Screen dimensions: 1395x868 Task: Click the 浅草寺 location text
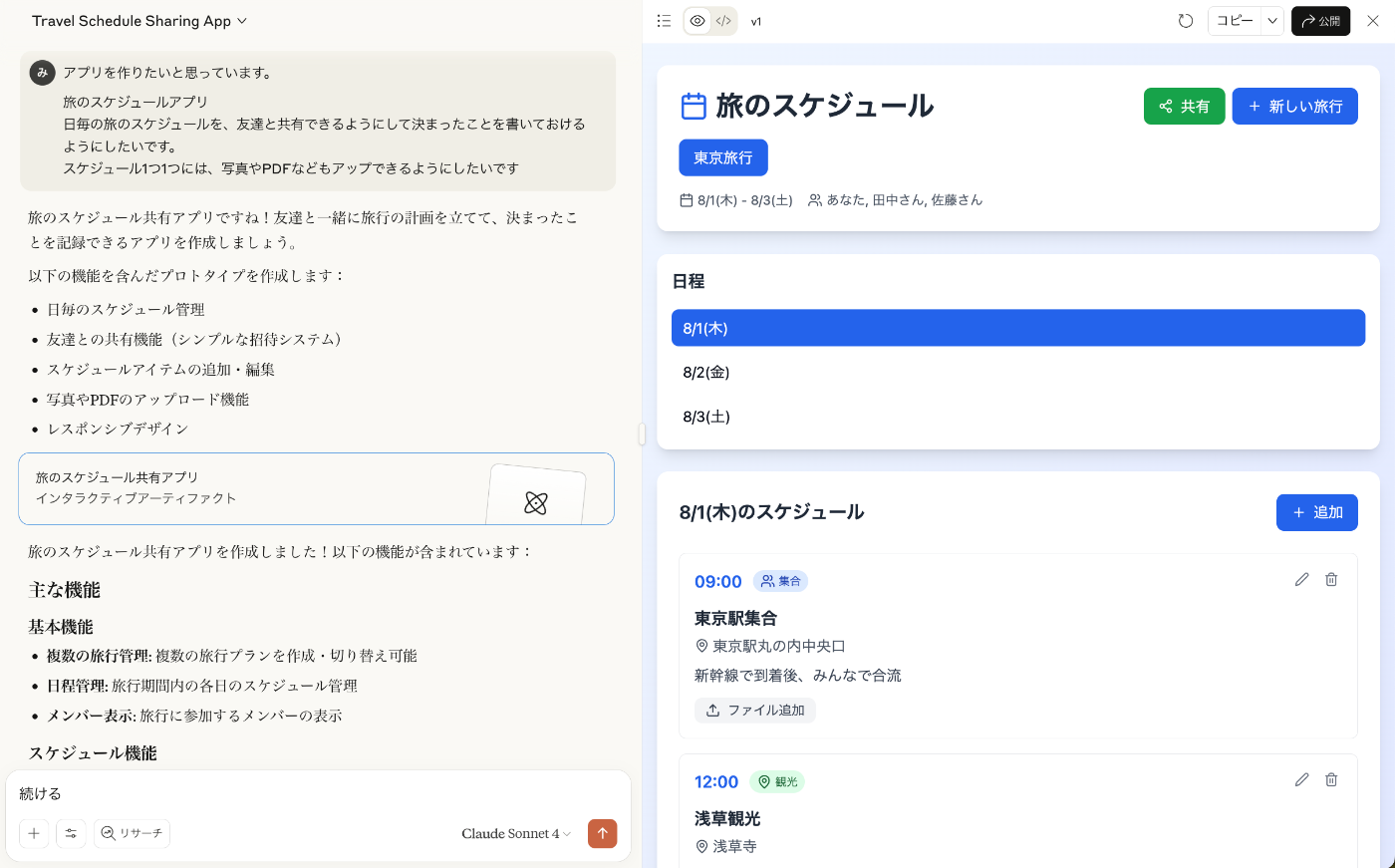735,846
